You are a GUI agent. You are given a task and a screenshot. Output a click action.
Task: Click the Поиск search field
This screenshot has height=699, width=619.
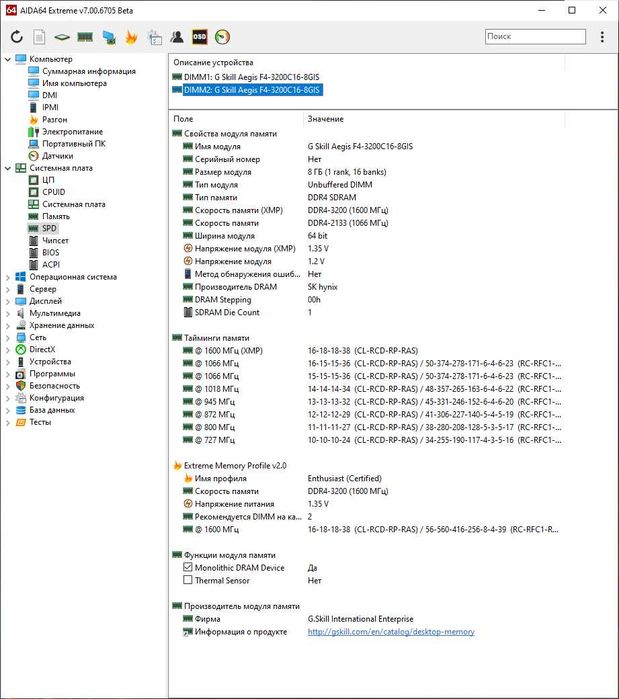coord(535,37)
